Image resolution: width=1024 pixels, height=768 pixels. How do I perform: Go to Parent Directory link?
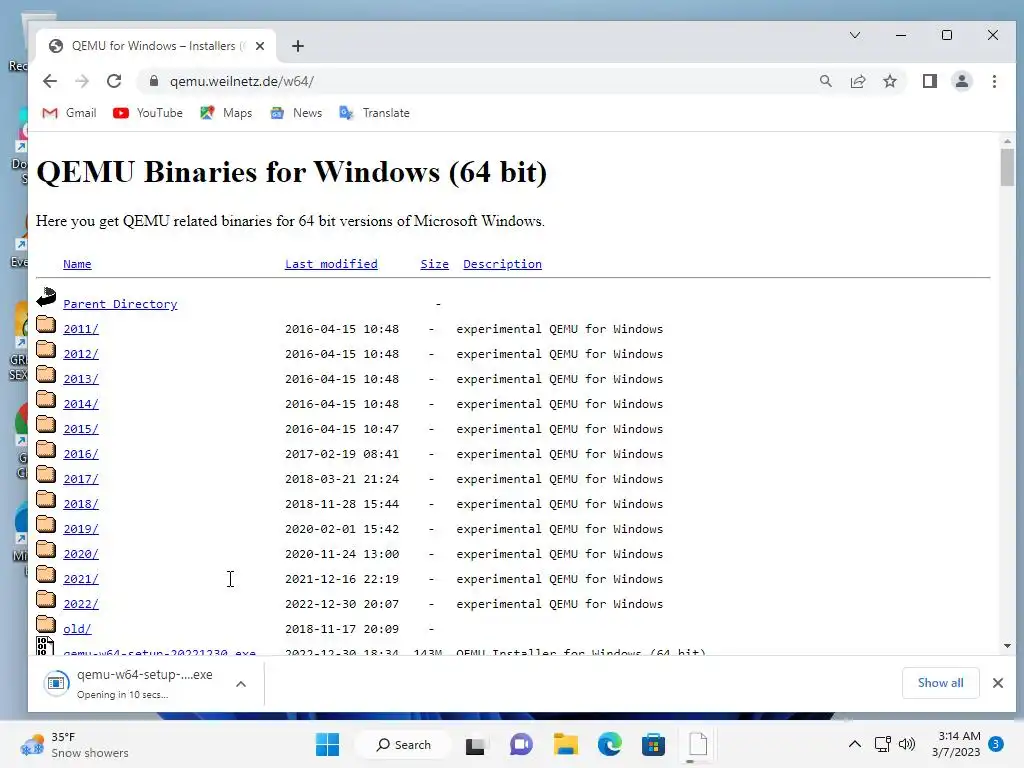coord(120,304)
